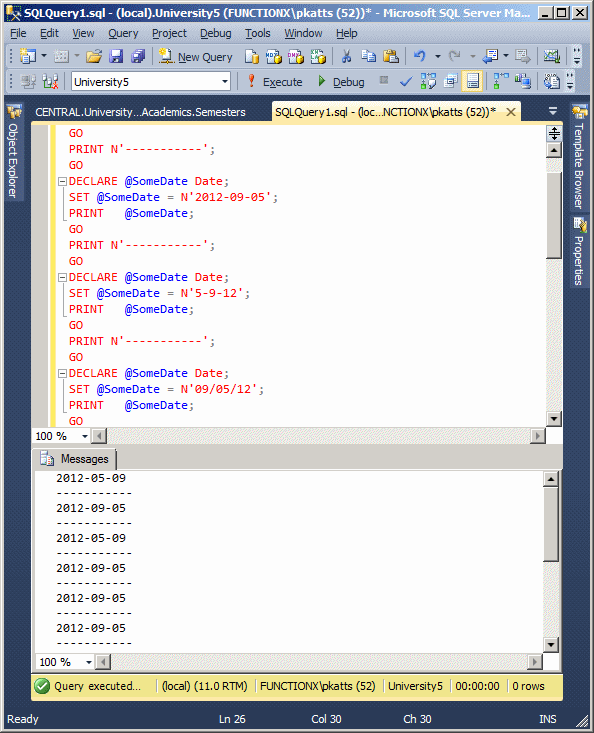
Task: Click the Paste clipboard icon
Action: click(x=391, y=57)
